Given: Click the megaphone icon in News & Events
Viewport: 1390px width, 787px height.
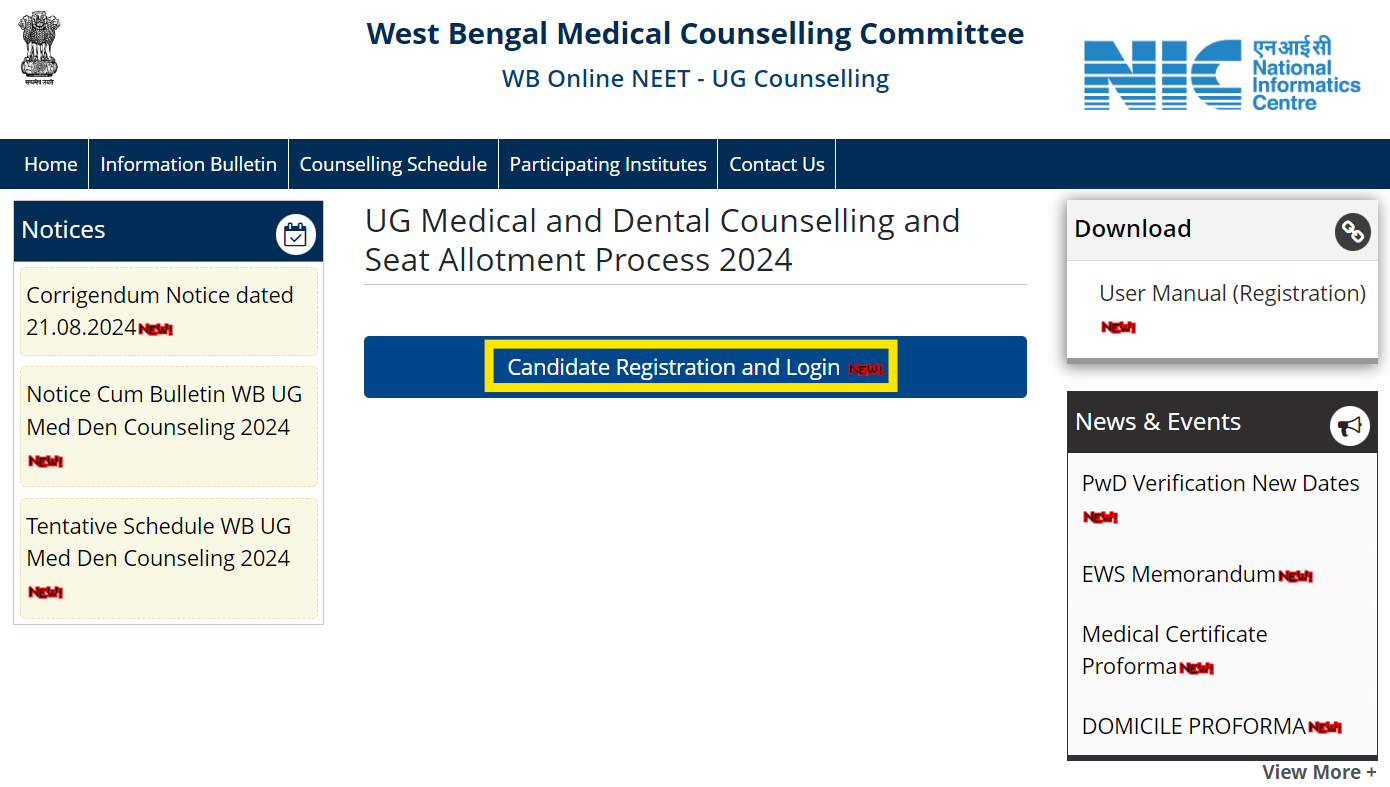Looking at the screenshot, I should (1349, 426).
